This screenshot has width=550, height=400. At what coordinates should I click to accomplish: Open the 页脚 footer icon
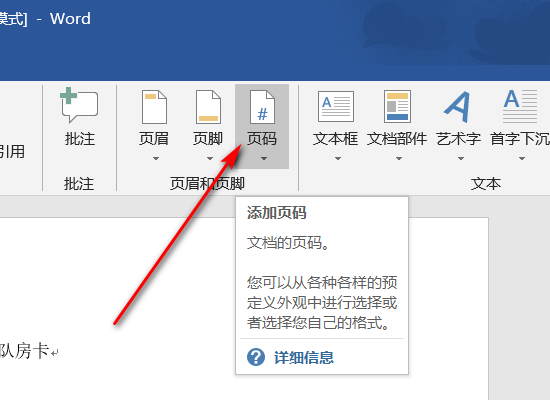208,107
